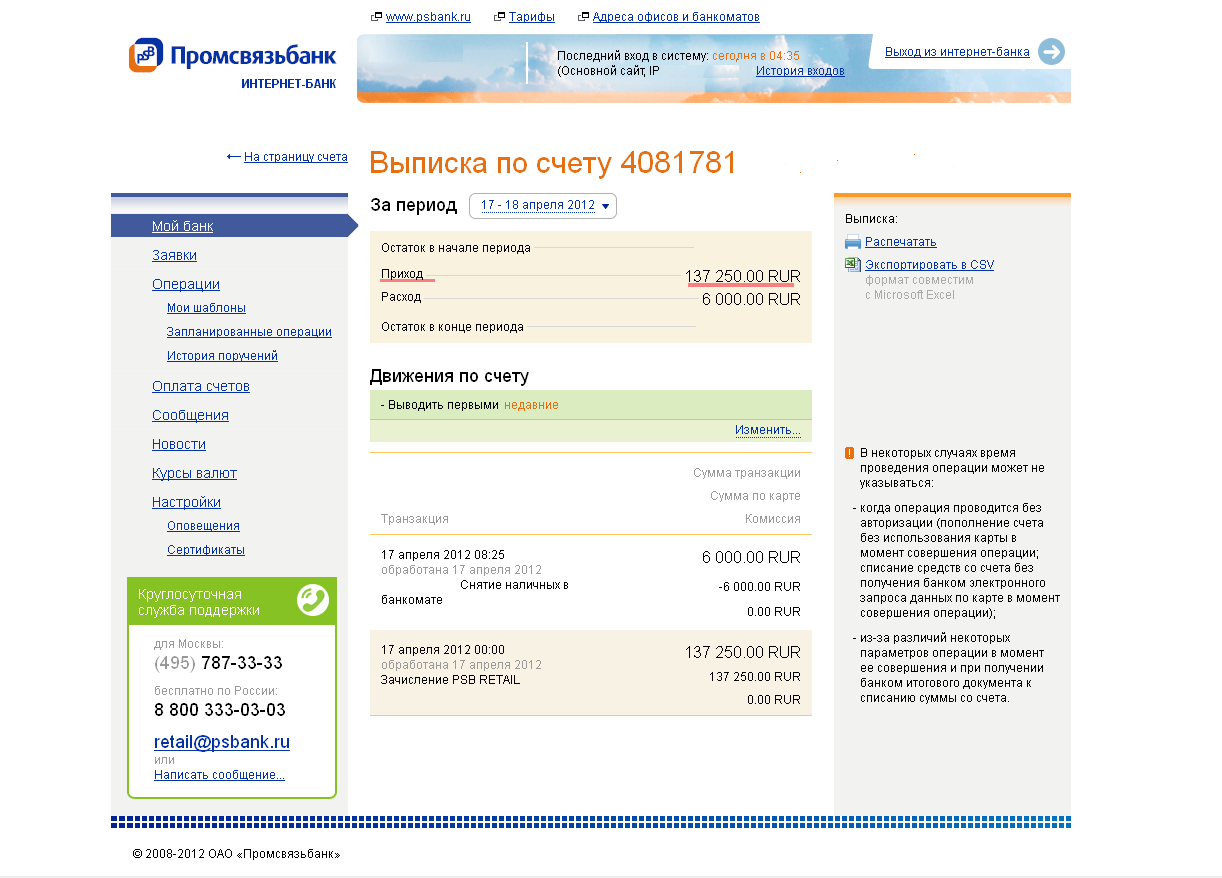Click the round logout arrow icon
1222x878 pixels.
pos(1051,52)
